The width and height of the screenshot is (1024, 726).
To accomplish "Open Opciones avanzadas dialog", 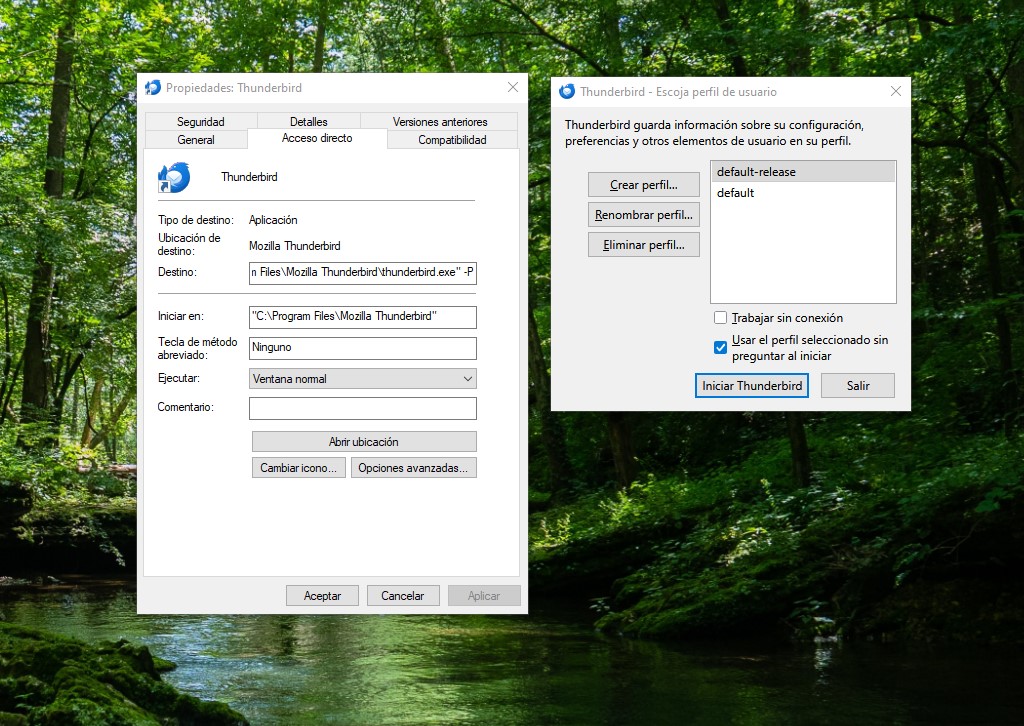I will point(413,467).
